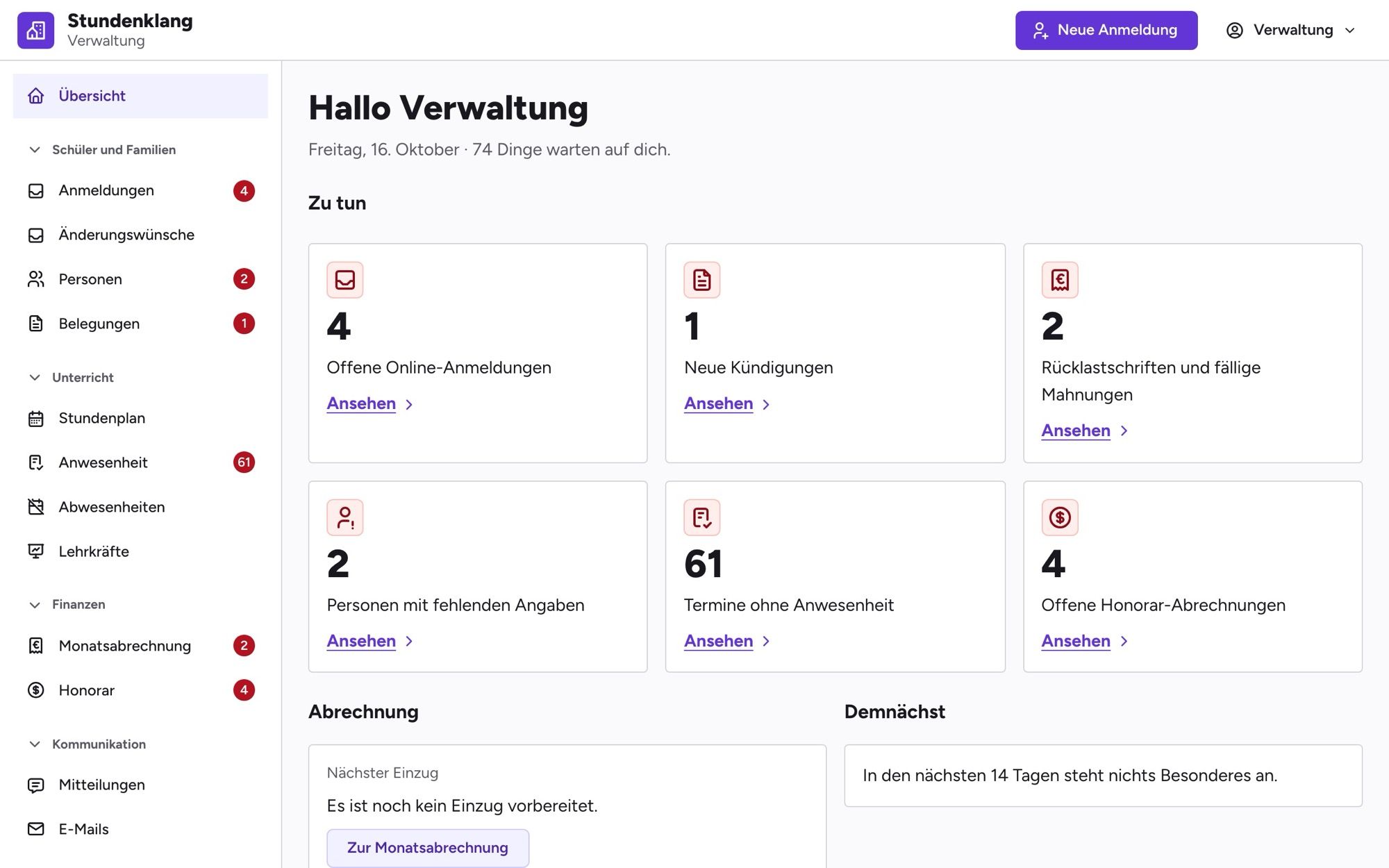The image size is (1389, 868).
Task: Open the Übersicht home icon
Action: coord(35,96)
